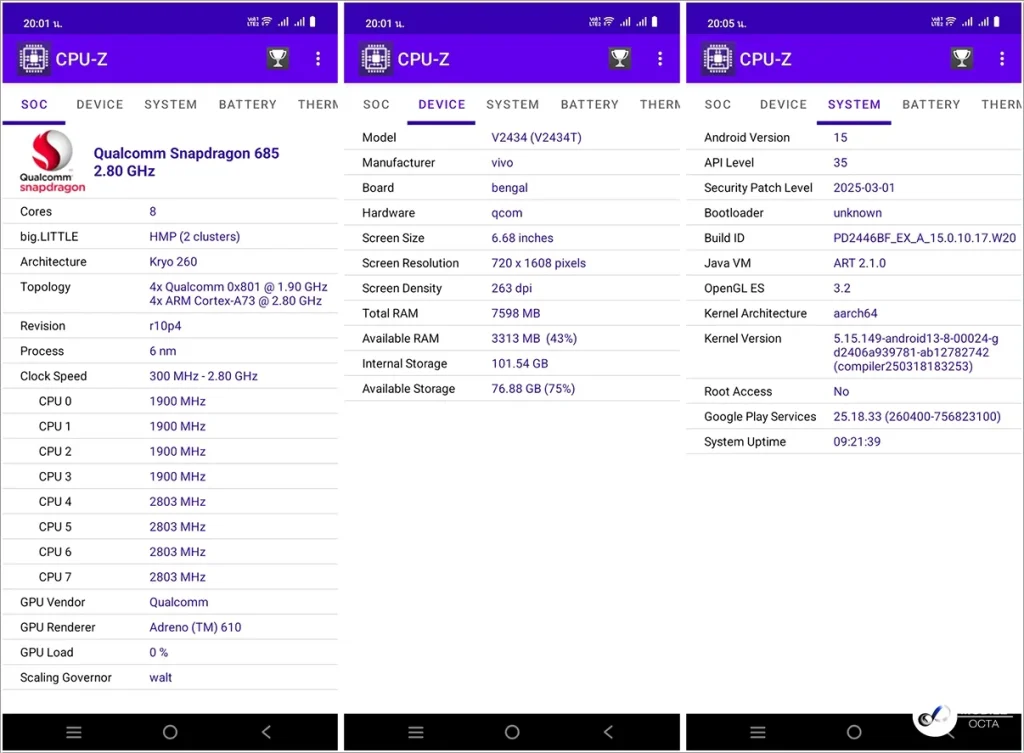Screen dimensions: 1024x753
Task: Tap recent apps button in right screen
Action: point(758,732)
